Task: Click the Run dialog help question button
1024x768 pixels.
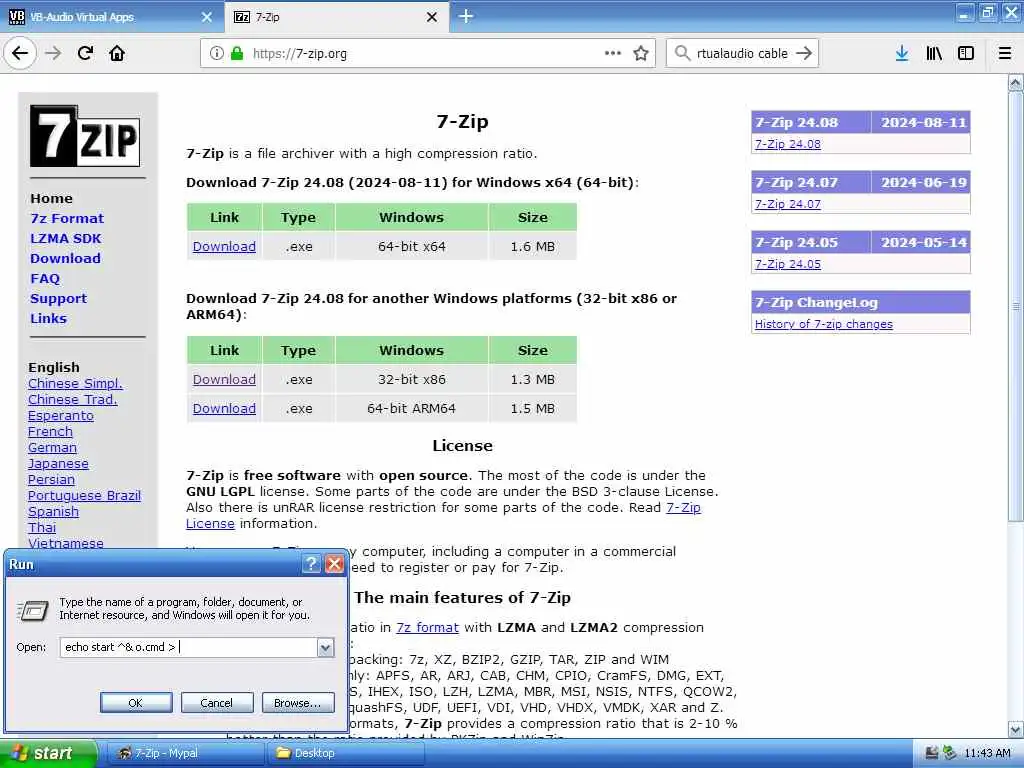Action: point(312,564)
